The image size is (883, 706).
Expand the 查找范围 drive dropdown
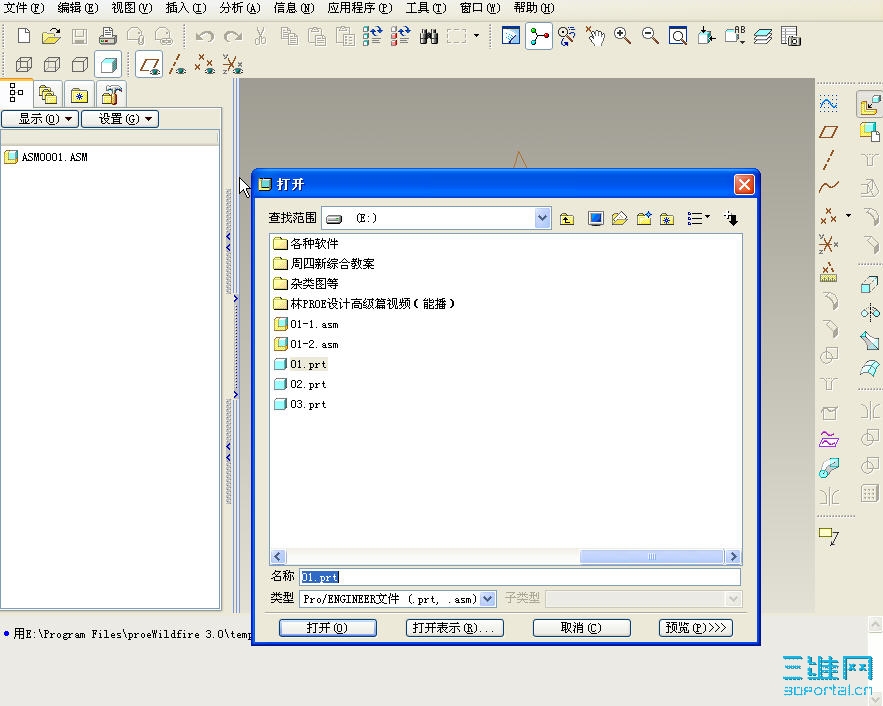point(542,218)
